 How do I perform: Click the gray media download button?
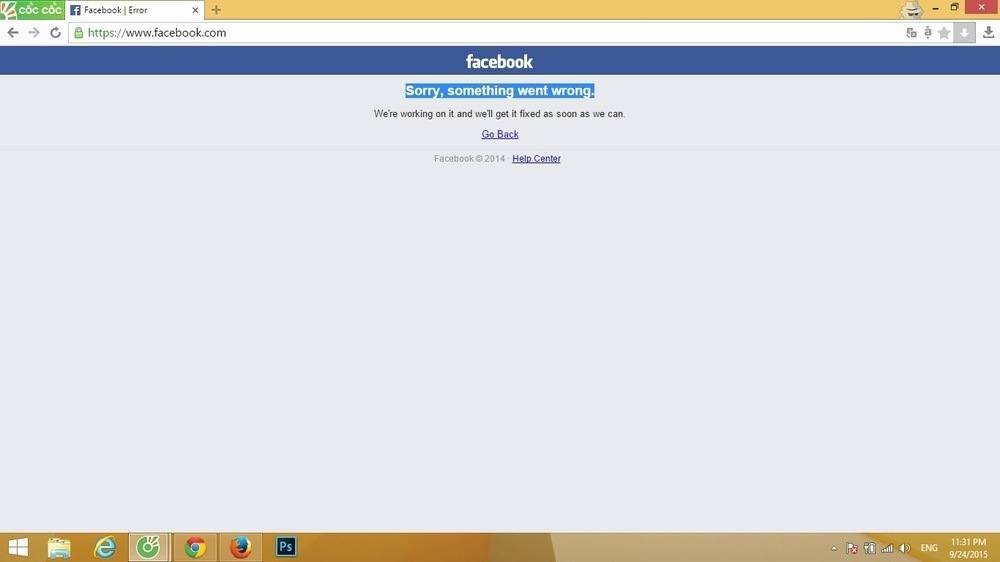coord(964,33)
